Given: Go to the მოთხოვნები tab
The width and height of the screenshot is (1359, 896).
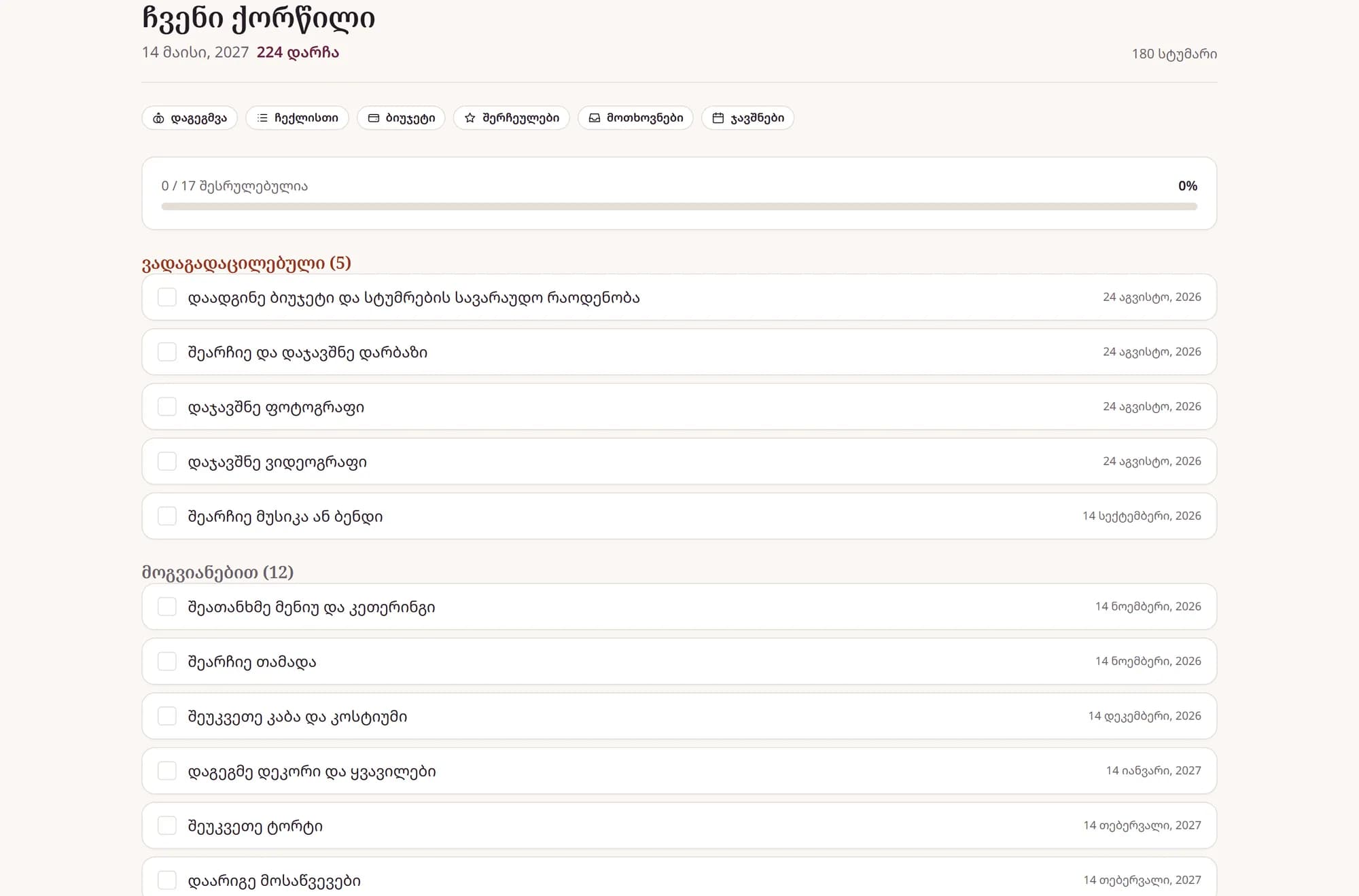Looking at the screenshot, I should coord(635,118).
